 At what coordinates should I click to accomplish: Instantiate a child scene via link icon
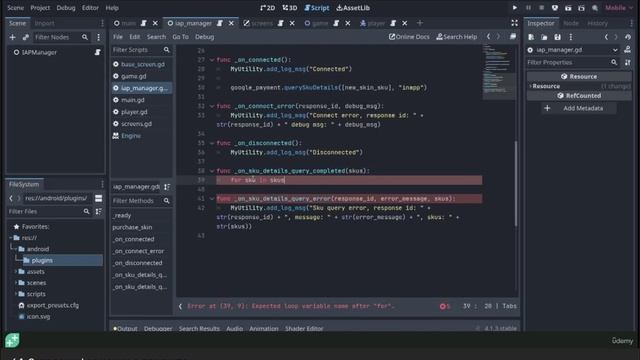click(26, 37)
